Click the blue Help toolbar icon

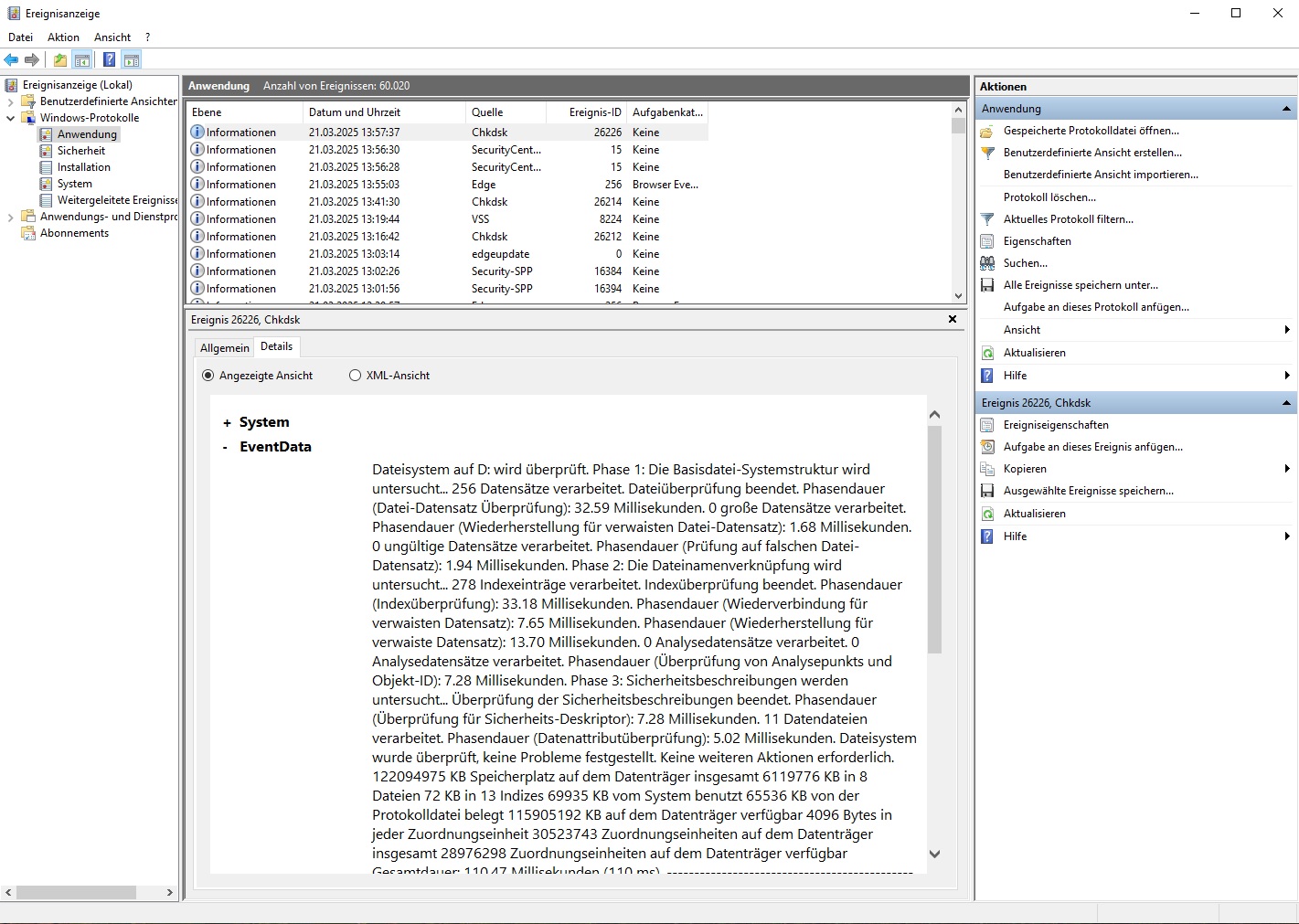[109, 60]
